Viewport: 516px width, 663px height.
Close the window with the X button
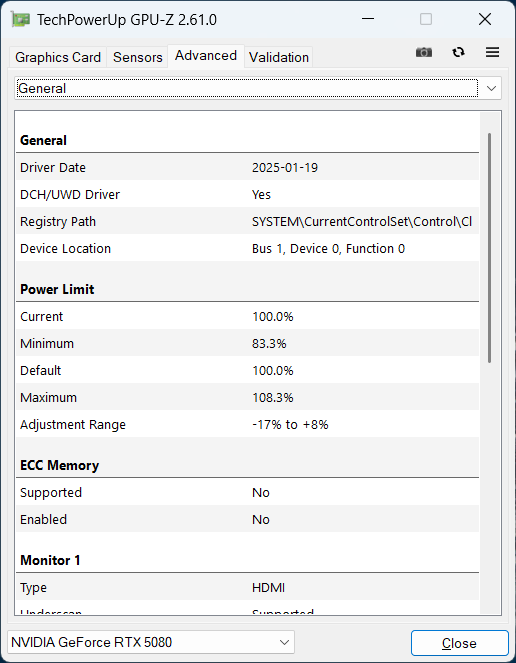(x=485, y=19)
